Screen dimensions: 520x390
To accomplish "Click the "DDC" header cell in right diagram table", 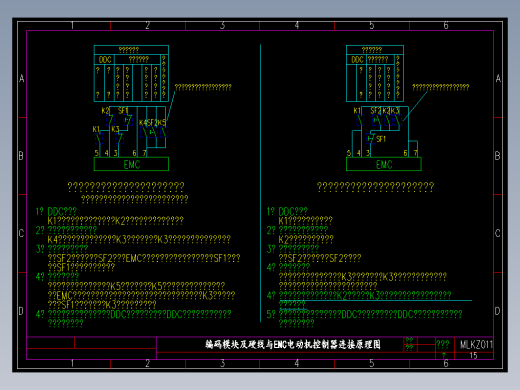I will (357, 60).
